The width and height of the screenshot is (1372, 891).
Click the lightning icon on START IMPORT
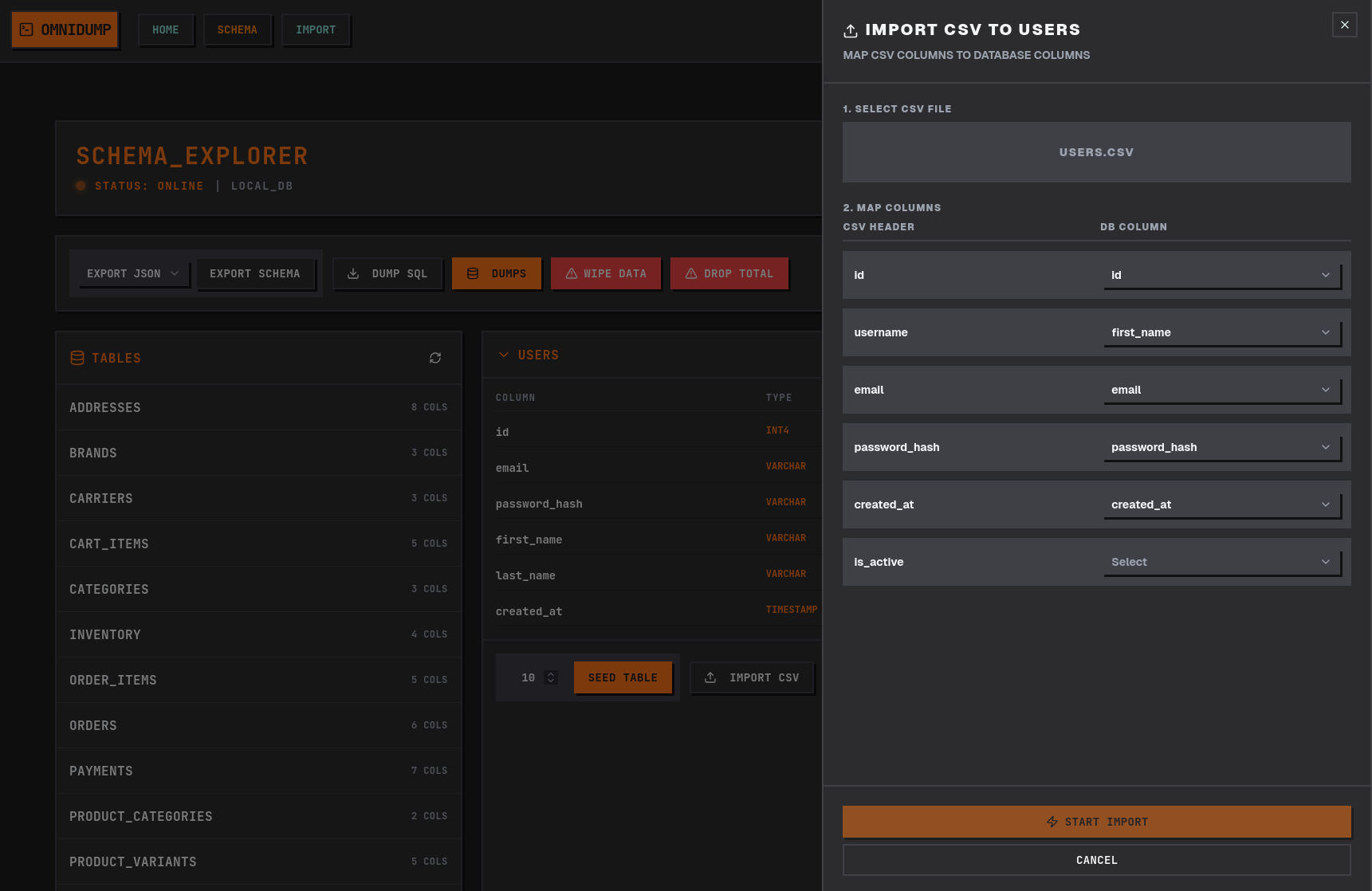1052,822
